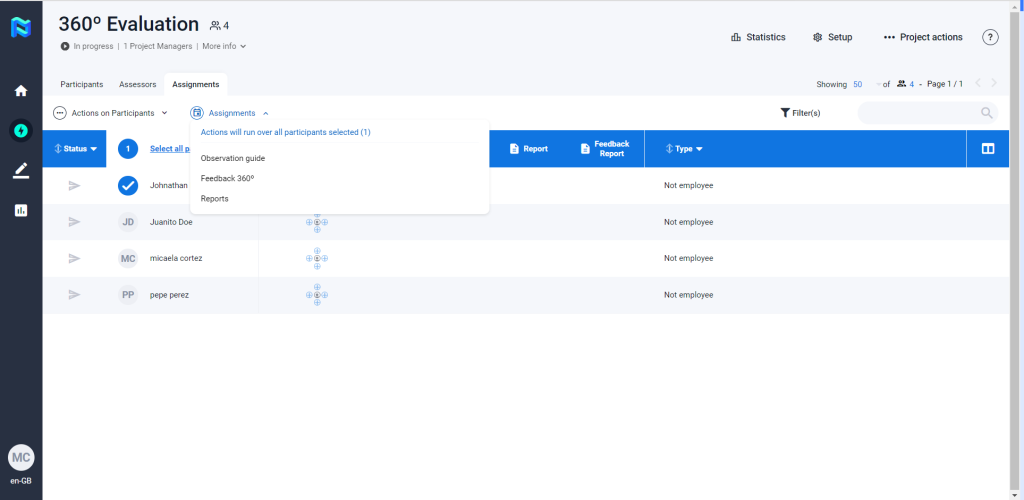Open the bar chart sidebar icon
Viewport: 1024px width, 500px height.
[20, 210]
